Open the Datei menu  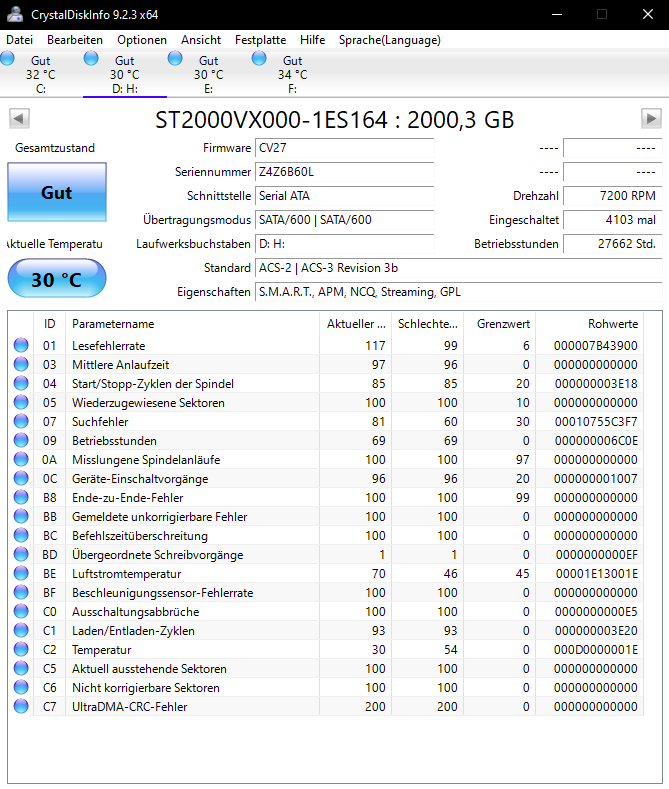click(20, 40)
